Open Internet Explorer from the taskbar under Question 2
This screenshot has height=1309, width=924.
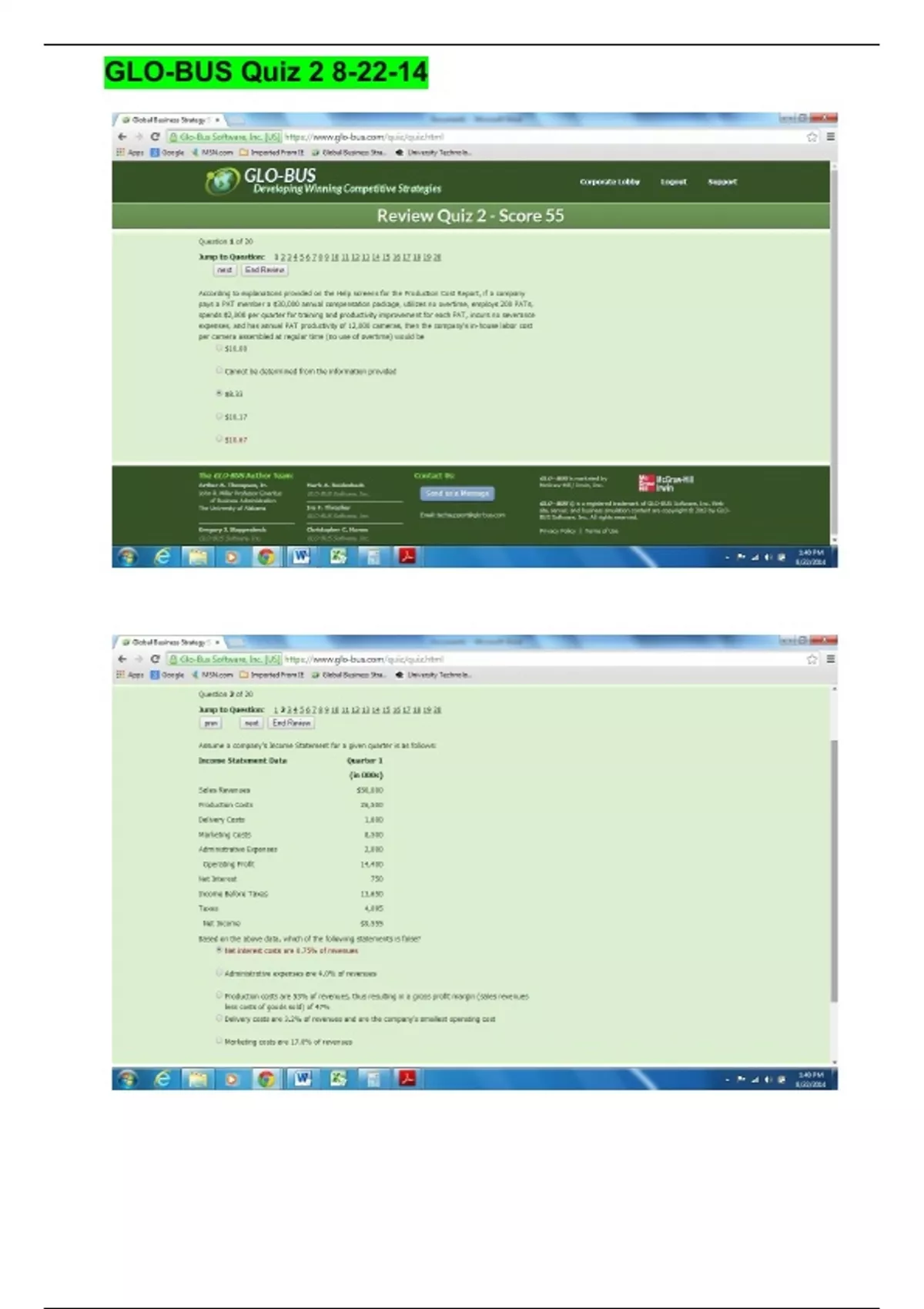pyautogui.click(x=162, y=1079)
